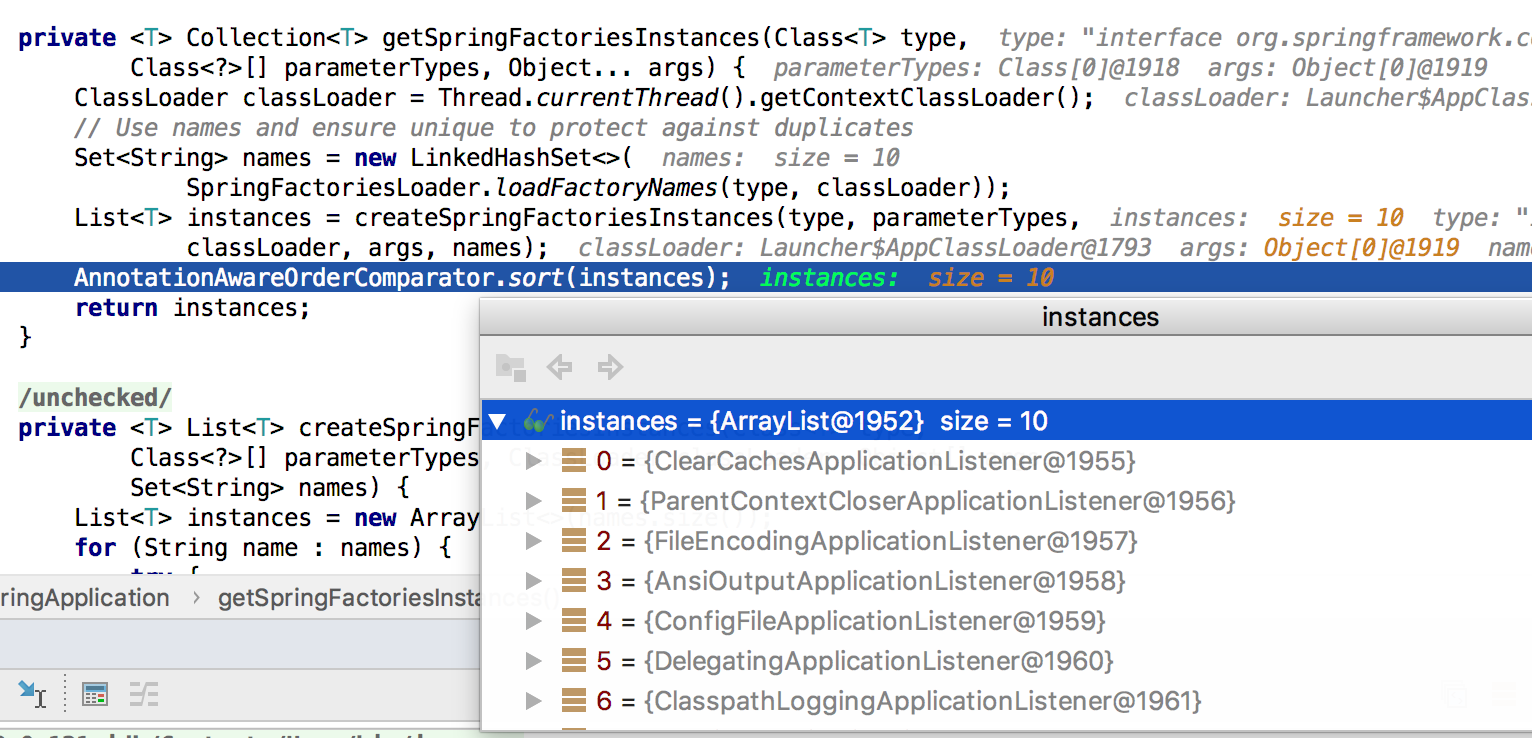Select the FileEncodingApplicationListener@1957 row

click(1007, 541)
